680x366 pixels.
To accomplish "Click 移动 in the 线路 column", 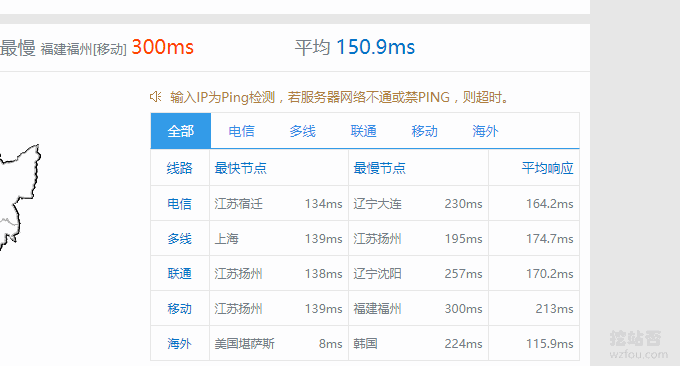I will pos(180,309).
